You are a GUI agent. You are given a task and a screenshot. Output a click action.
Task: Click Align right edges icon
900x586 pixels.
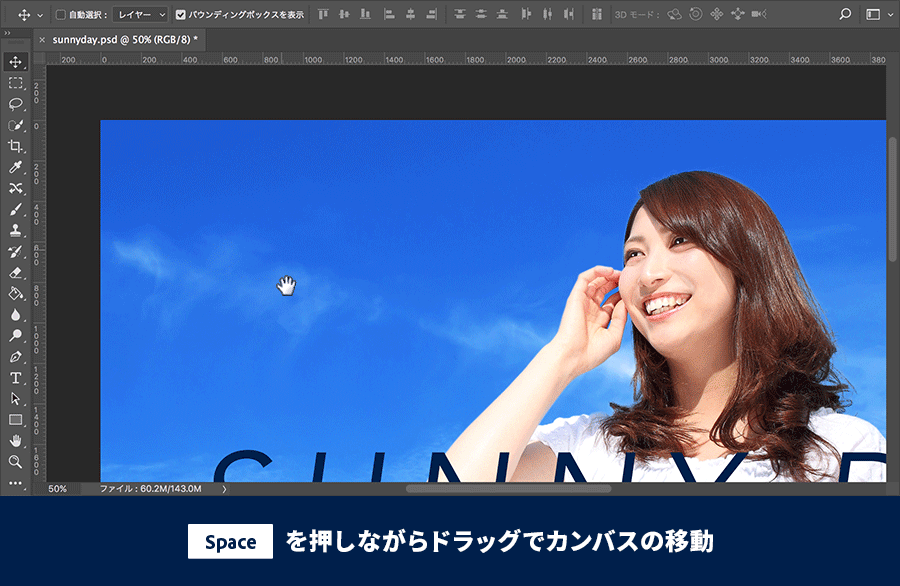(x=432, y=14)
